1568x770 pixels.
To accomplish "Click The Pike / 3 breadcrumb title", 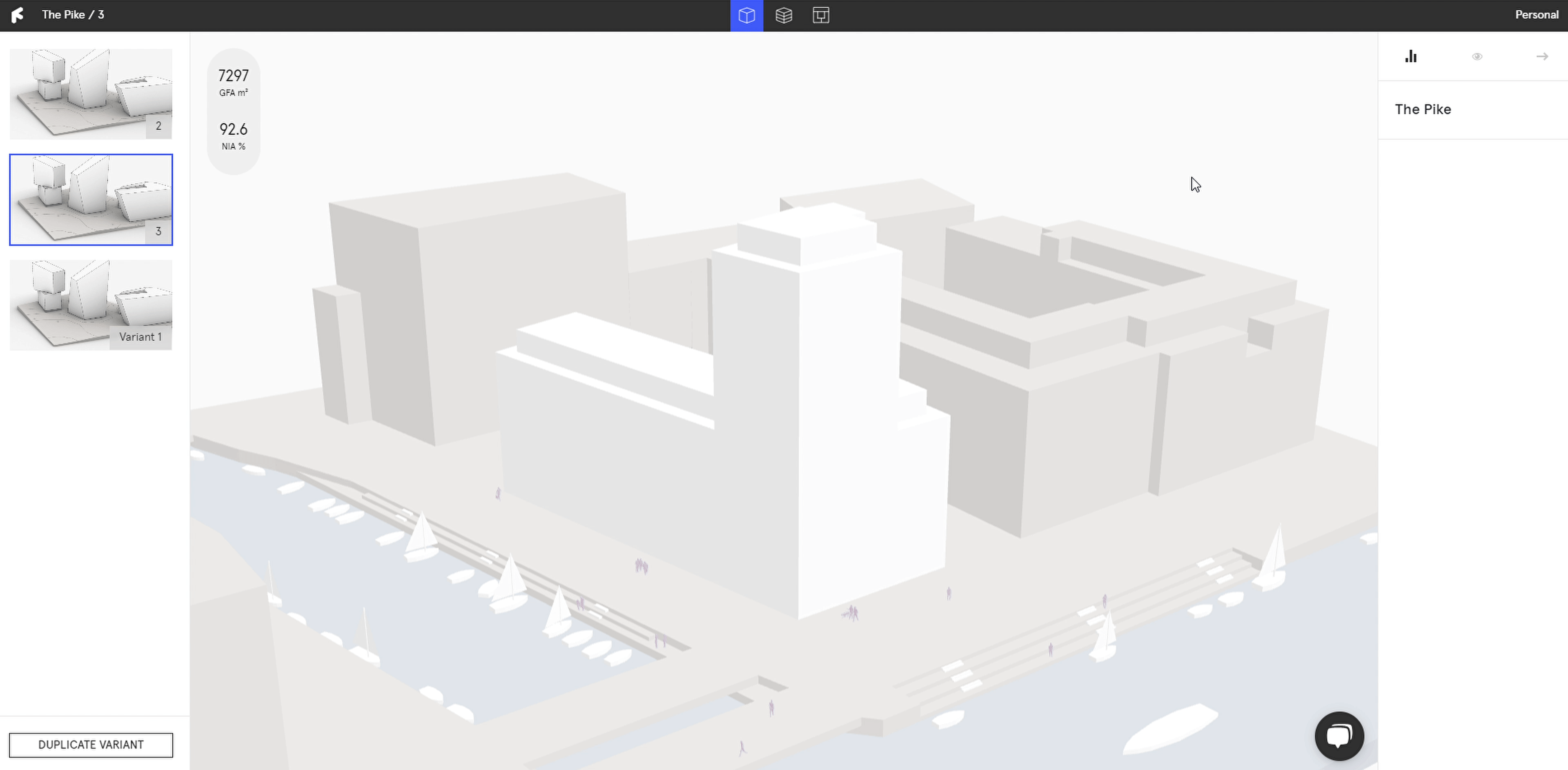I will (x=72, y=15).
